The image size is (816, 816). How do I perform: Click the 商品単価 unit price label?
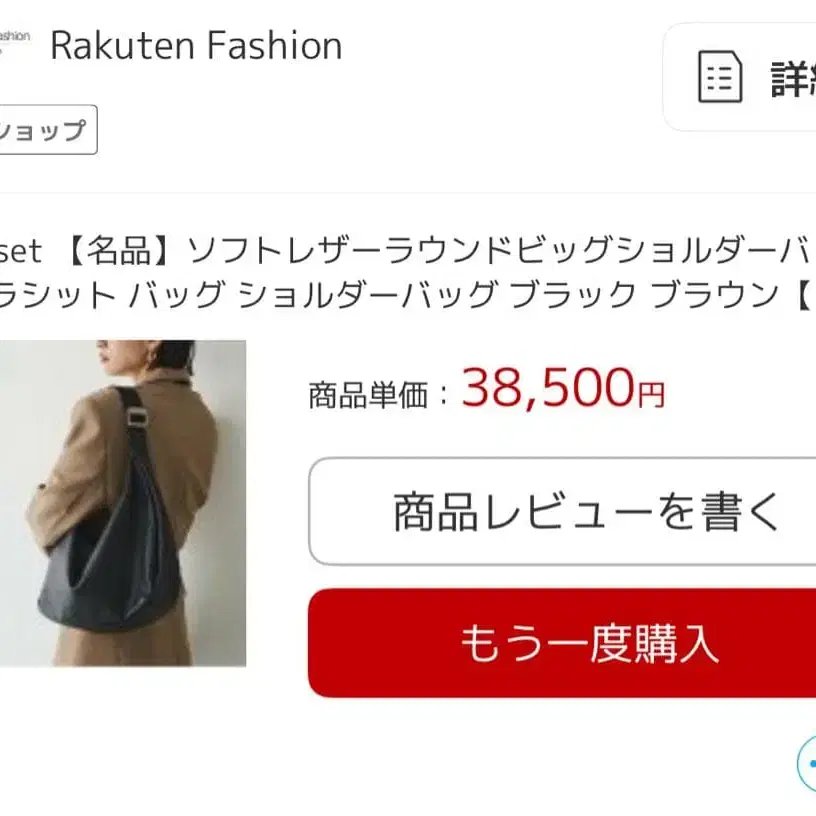368,396
